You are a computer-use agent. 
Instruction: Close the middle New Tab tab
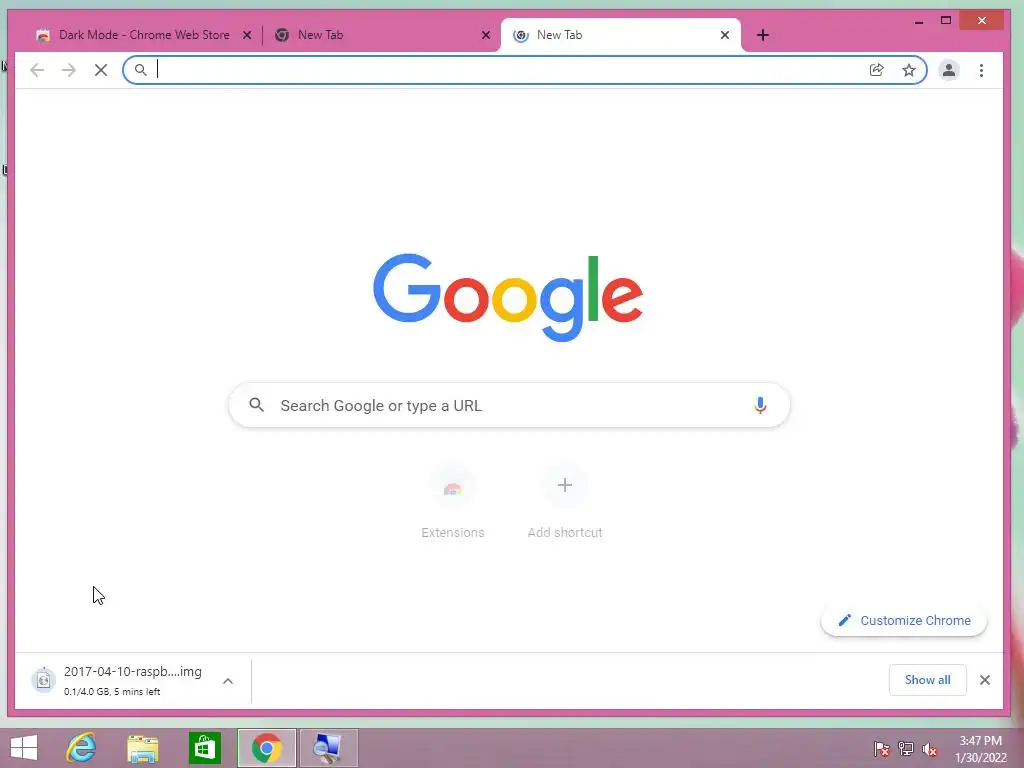486,35
